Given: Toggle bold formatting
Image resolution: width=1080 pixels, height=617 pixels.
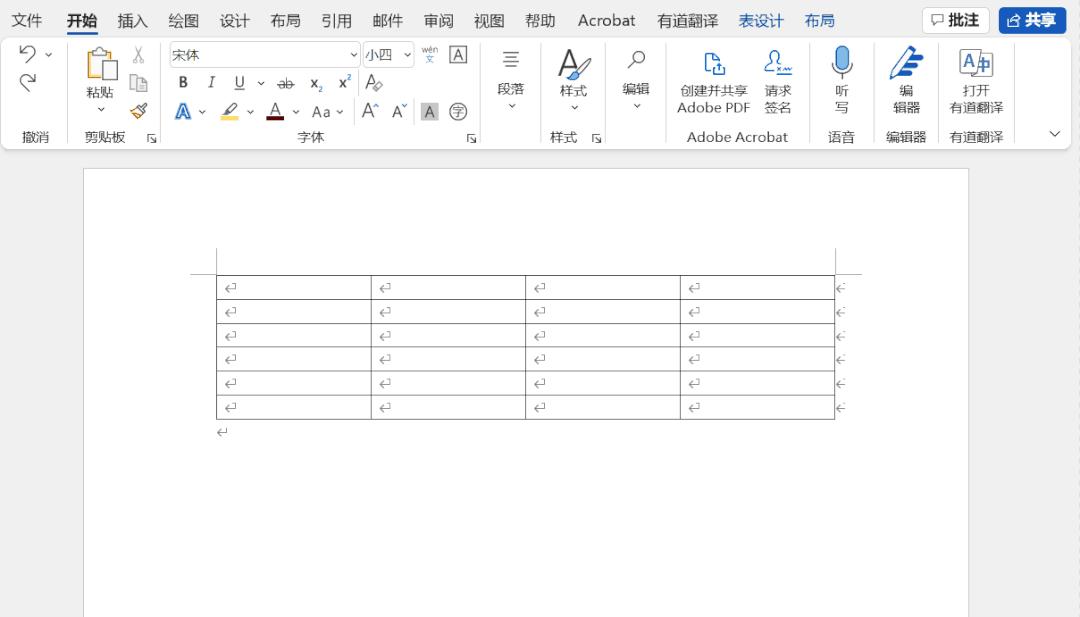Looking at the screenshot, I should point(183,83).
